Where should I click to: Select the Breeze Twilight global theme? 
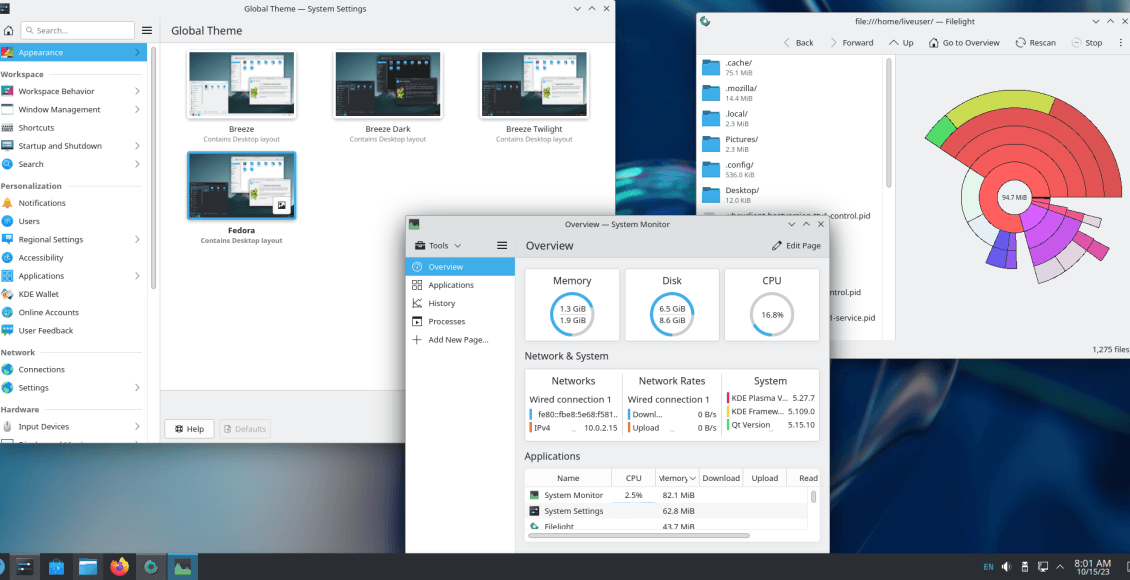(x=534, y=85)
